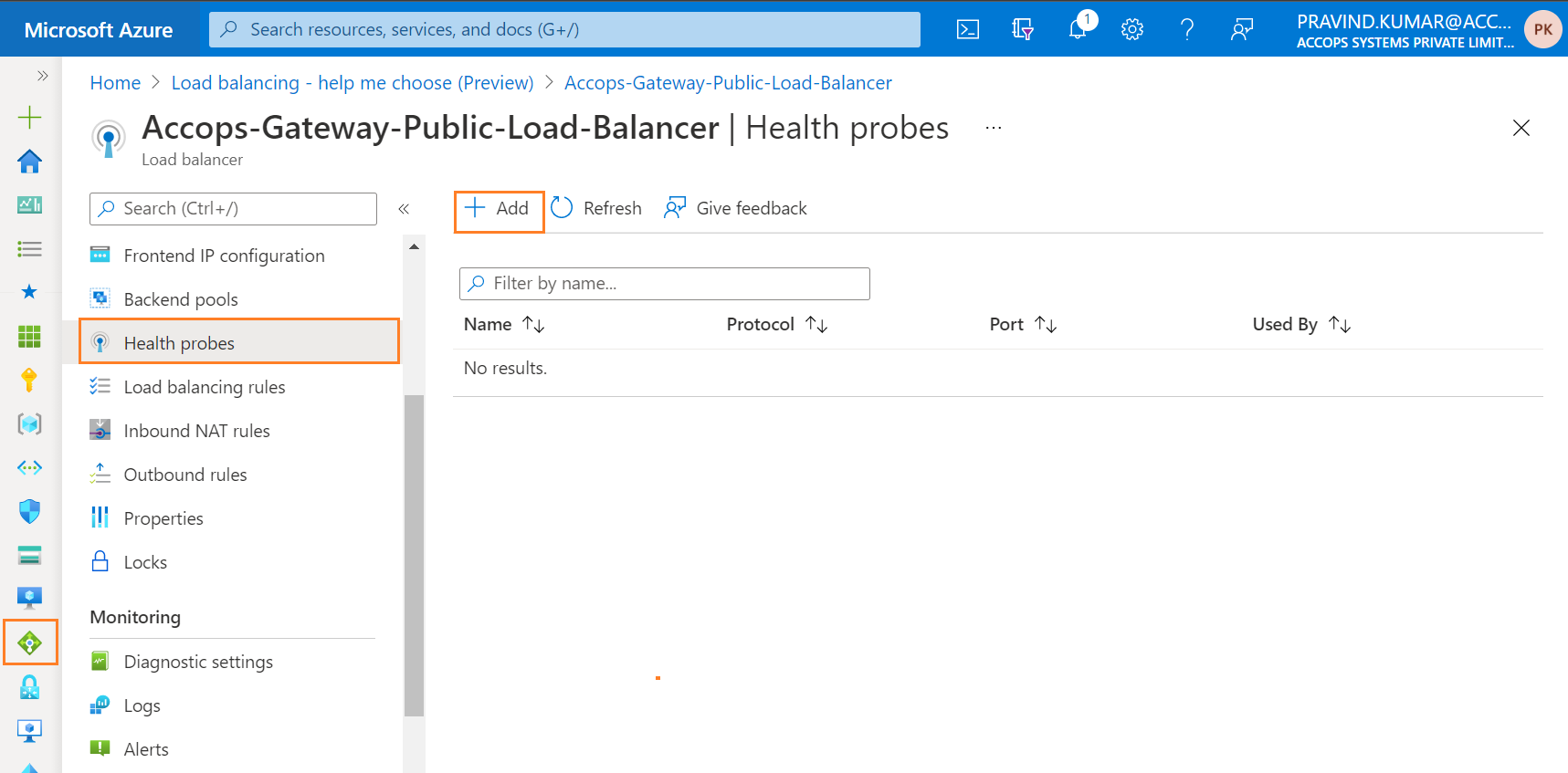Click Create a resource plus icon
The height and width of the screenshot is (773, 1568).
(x=29, y=117)
